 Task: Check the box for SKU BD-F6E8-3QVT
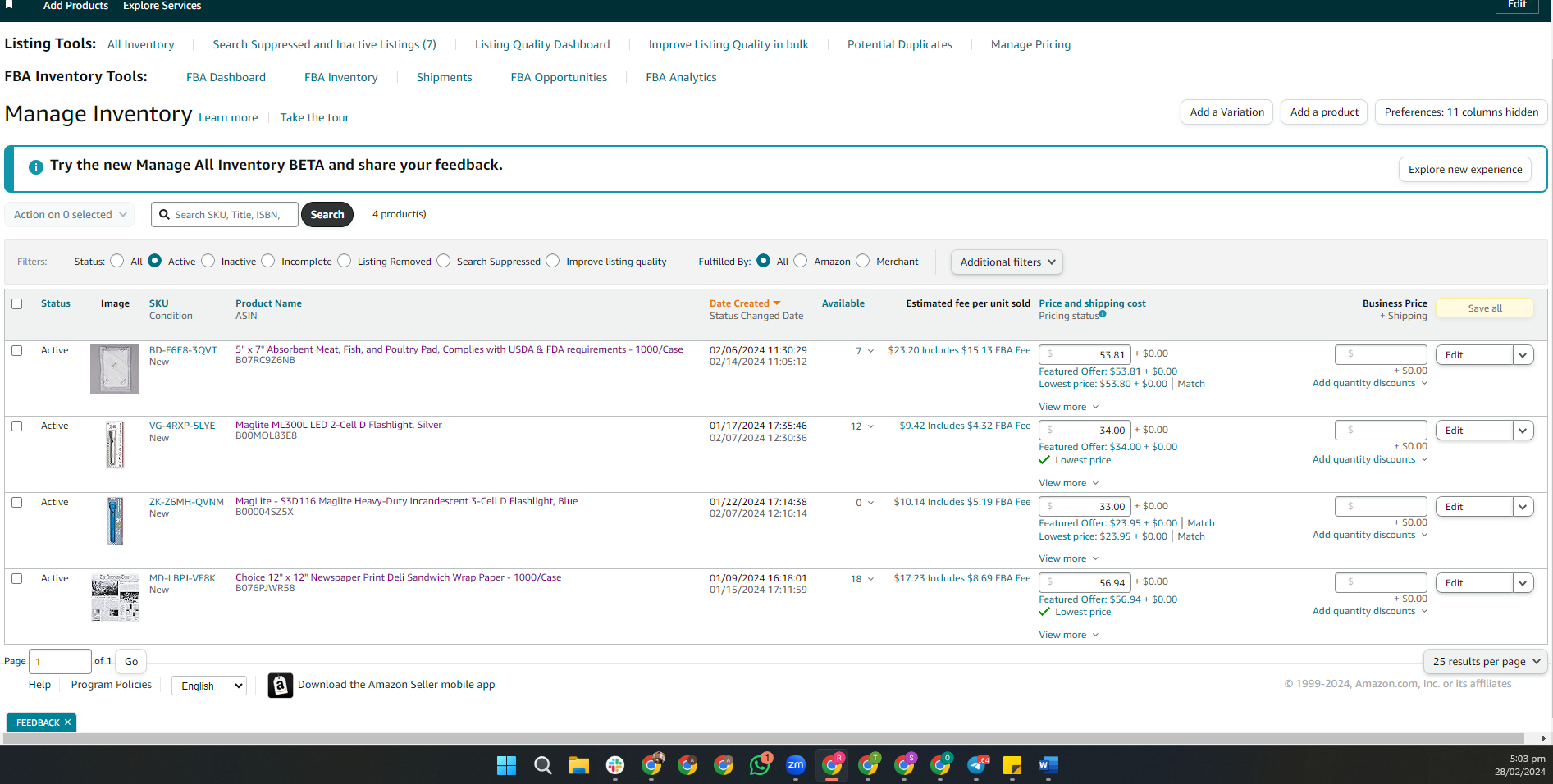coord(16,350)
